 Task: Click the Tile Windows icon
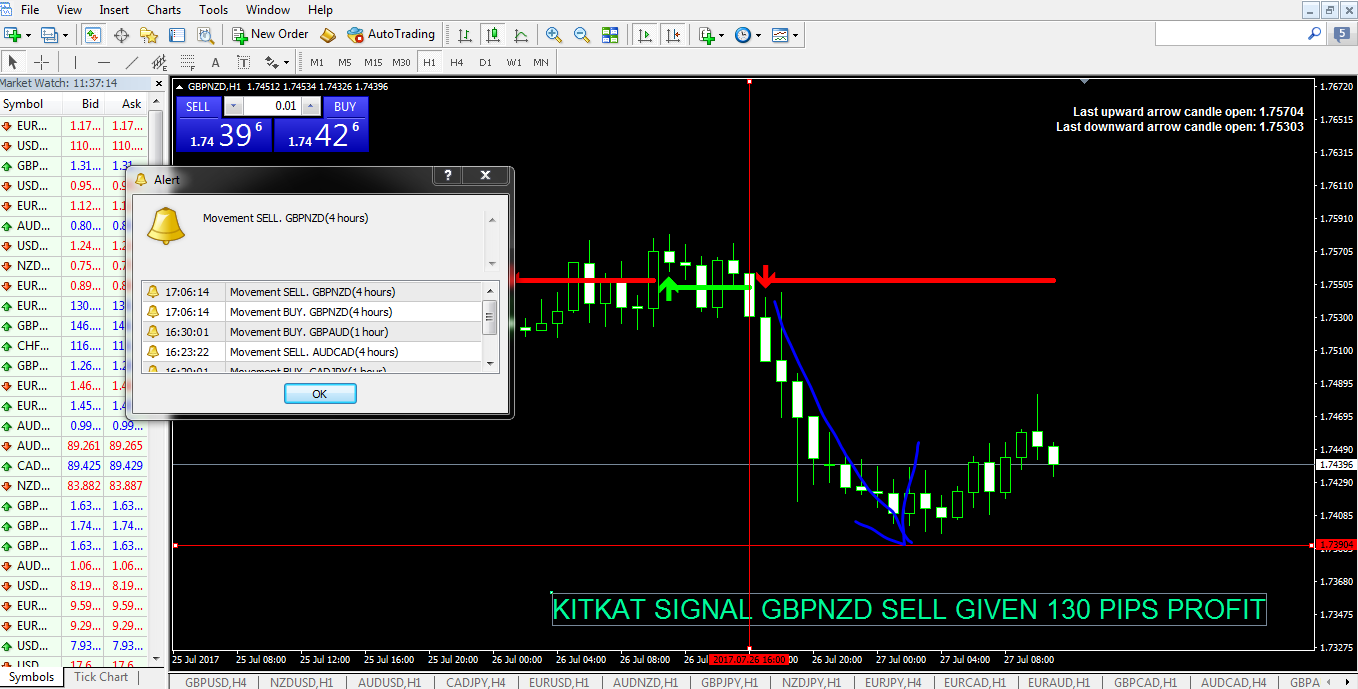610,34
